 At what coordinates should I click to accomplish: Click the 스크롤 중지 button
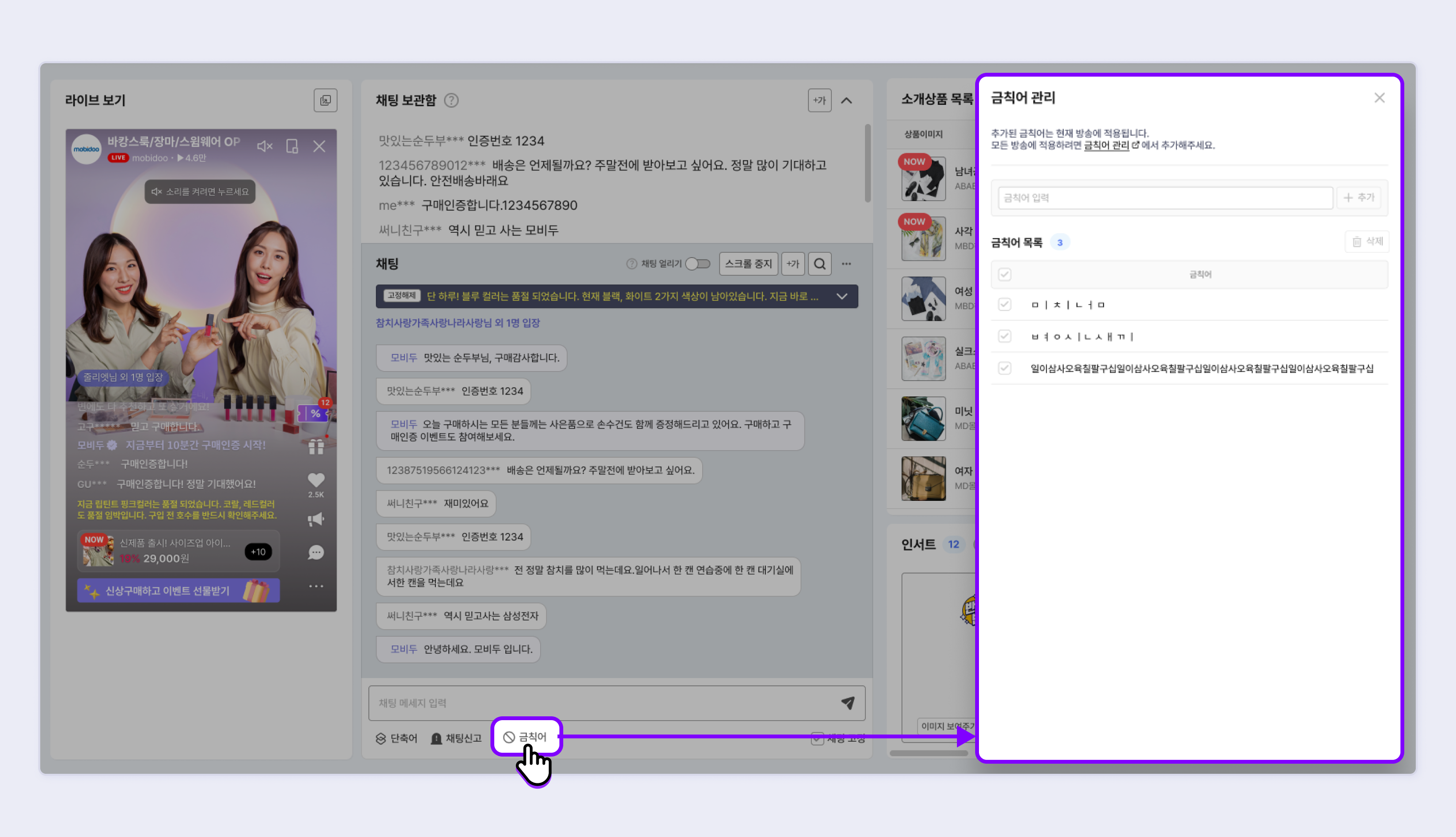click(x=748, y=264)
